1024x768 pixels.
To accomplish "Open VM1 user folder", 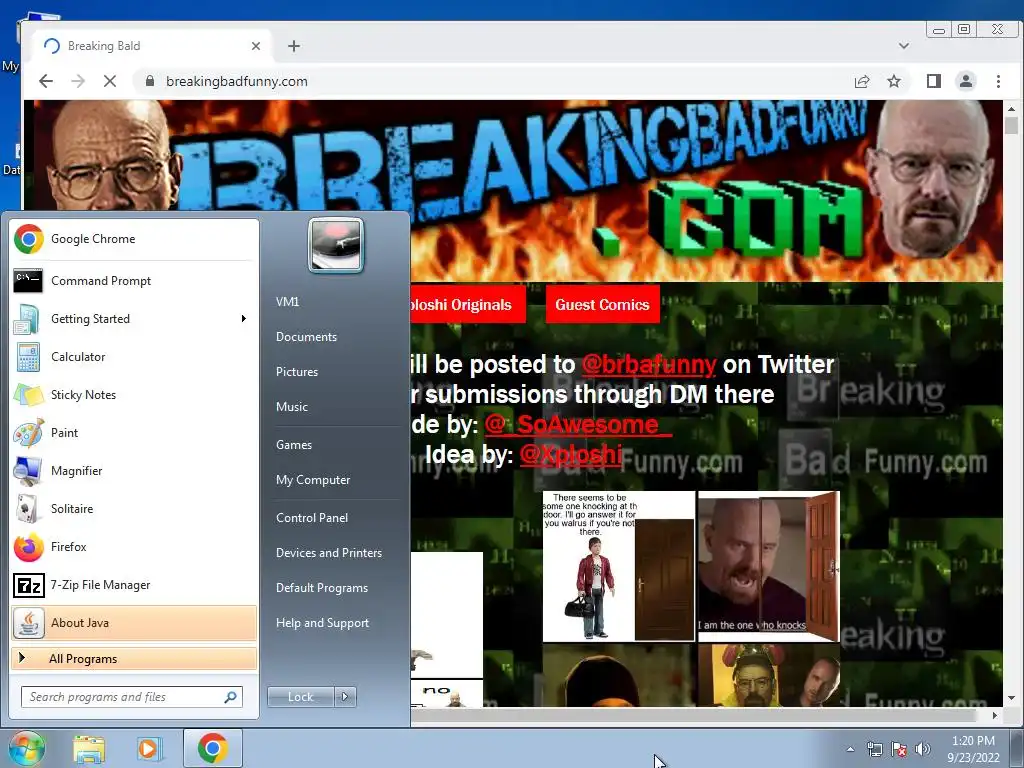I will tap(287, 302).
